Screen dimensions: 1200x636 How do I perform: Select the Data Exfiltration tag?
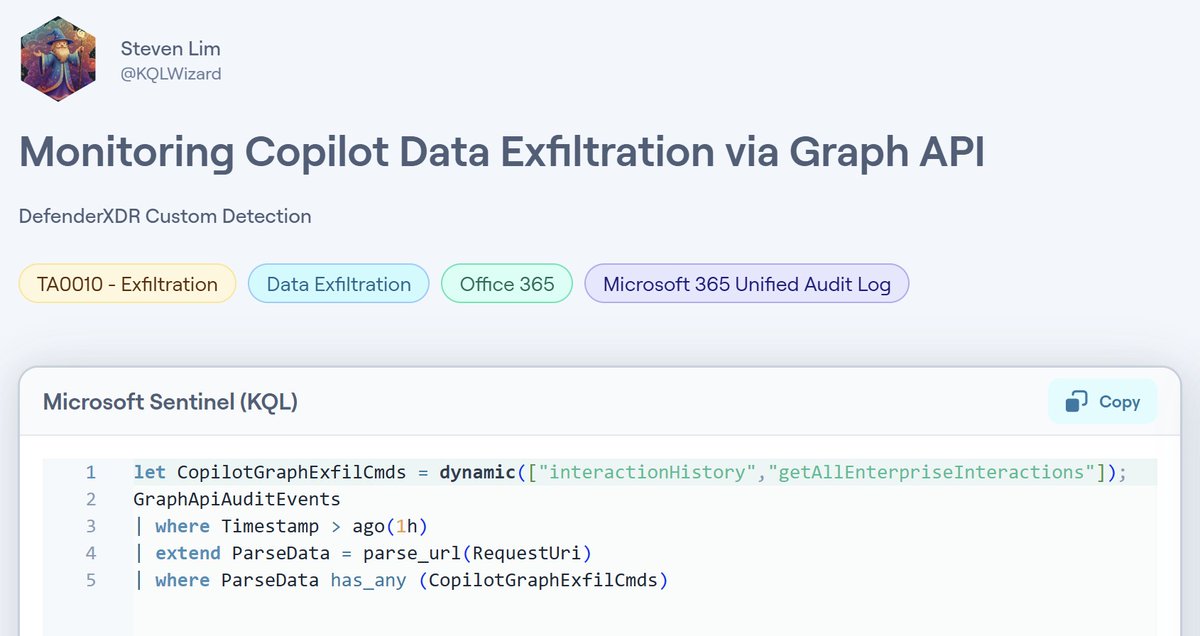click(x=339, y=284)
